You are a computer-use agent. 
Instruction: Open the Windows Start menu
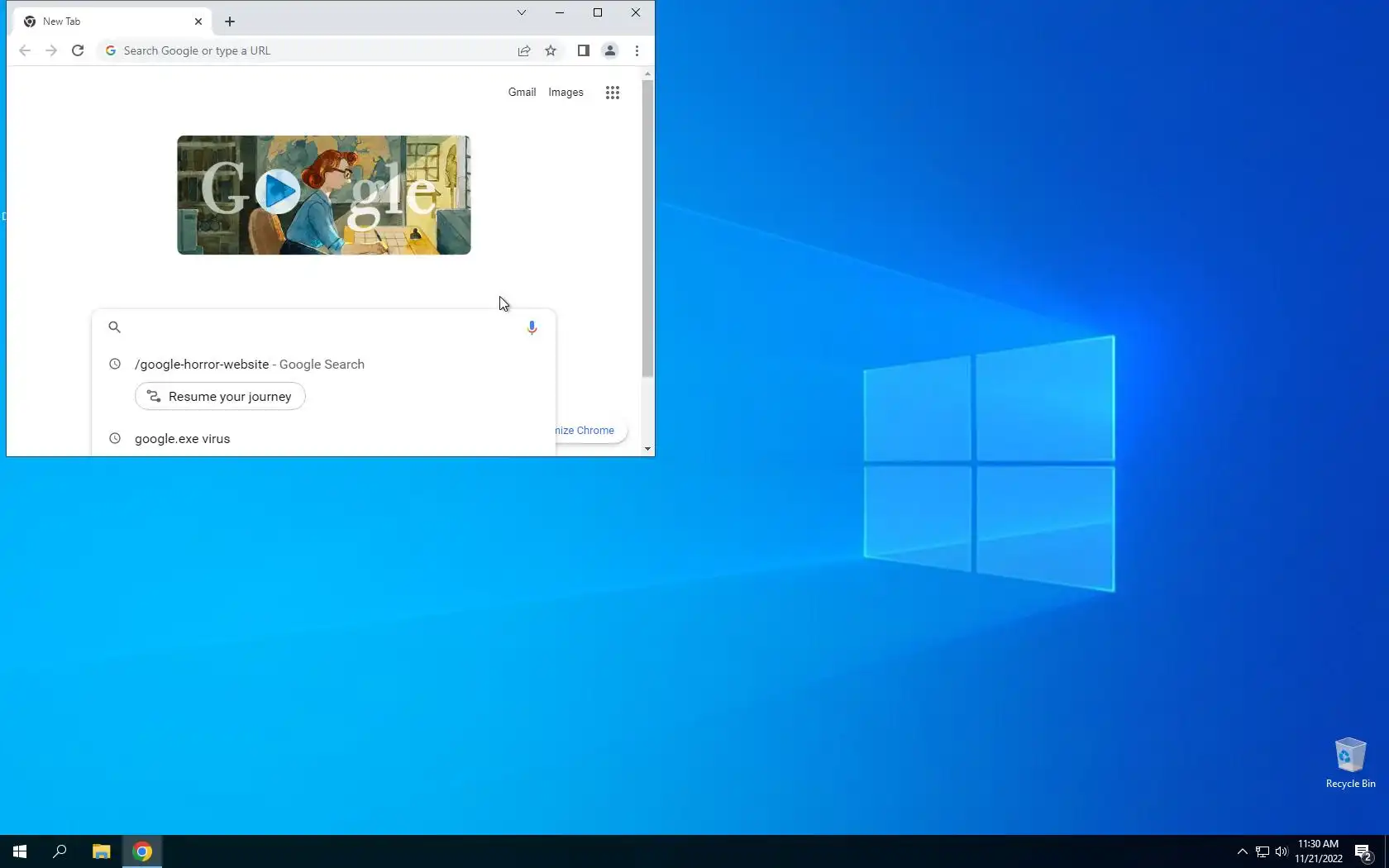pyautogui.click(x=20, y=851)
